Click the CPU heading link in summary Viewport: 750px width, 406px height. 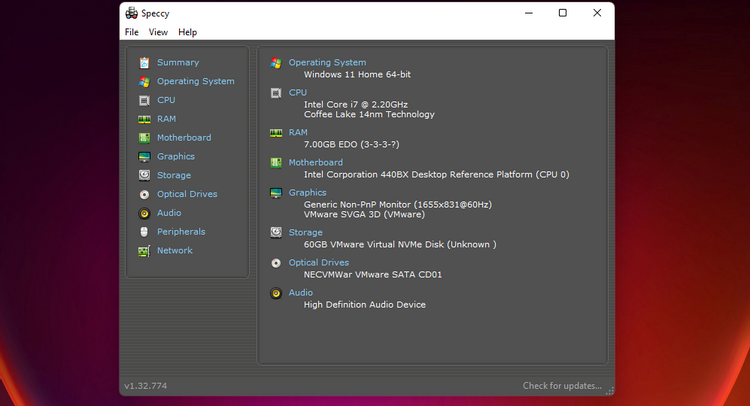298,92
